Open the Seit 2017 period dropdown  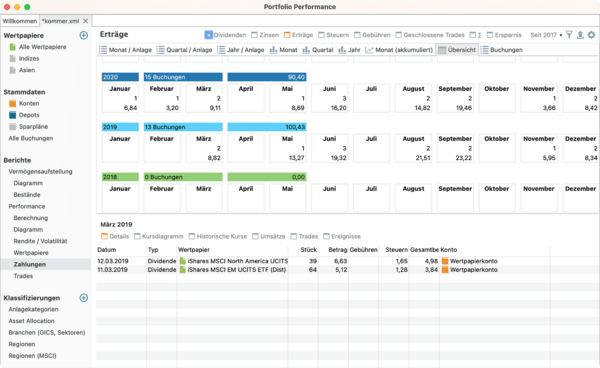(x=546, y=35)
